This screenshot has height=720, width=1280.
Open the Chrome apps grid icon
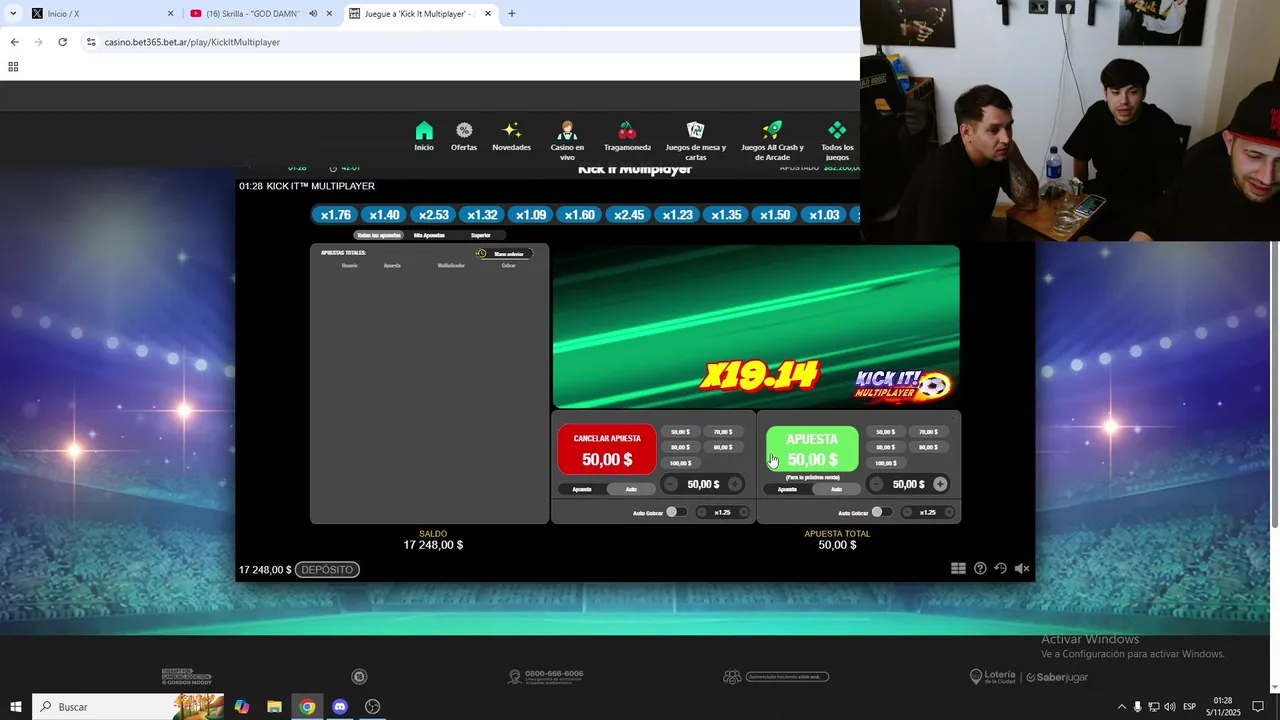pos(13,67)
